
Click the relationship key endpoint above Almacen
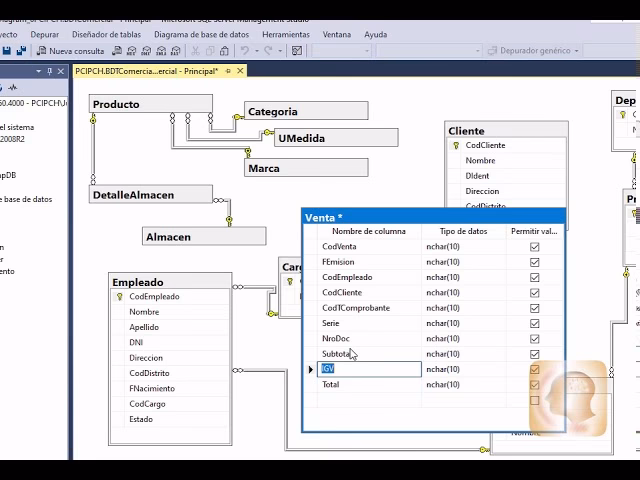coord(229,221)
